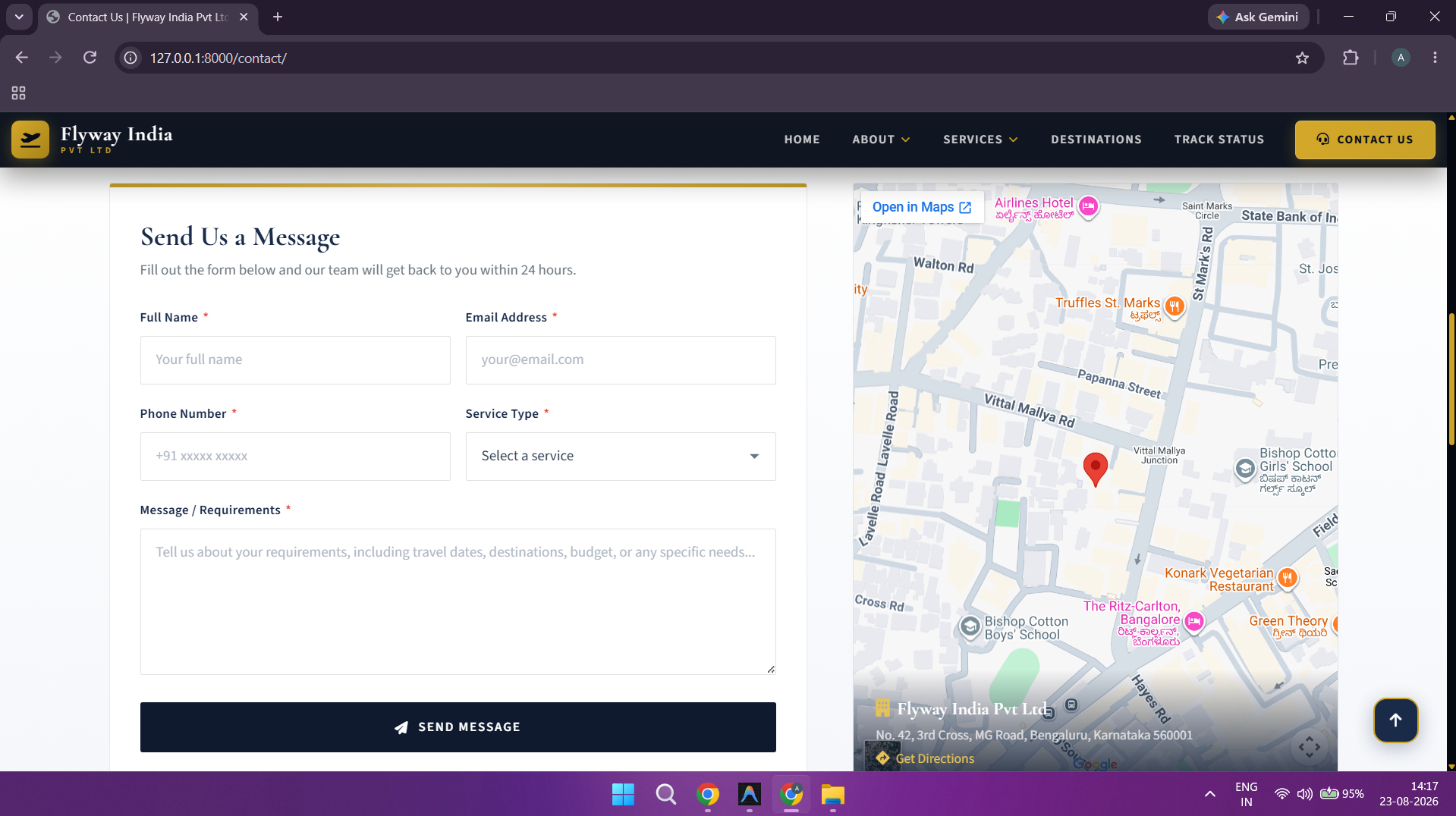
Task: Open the Windows Start menu
Action: point(623,794)
